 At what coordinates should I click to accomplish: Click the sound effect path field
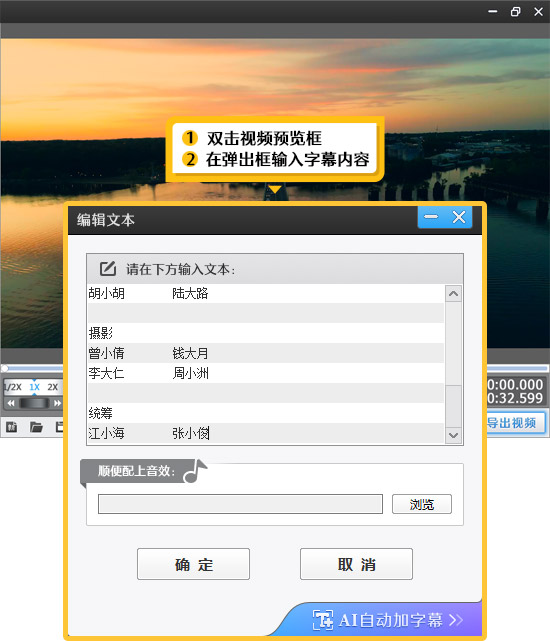pyautogui.click(x=240, y=504)
